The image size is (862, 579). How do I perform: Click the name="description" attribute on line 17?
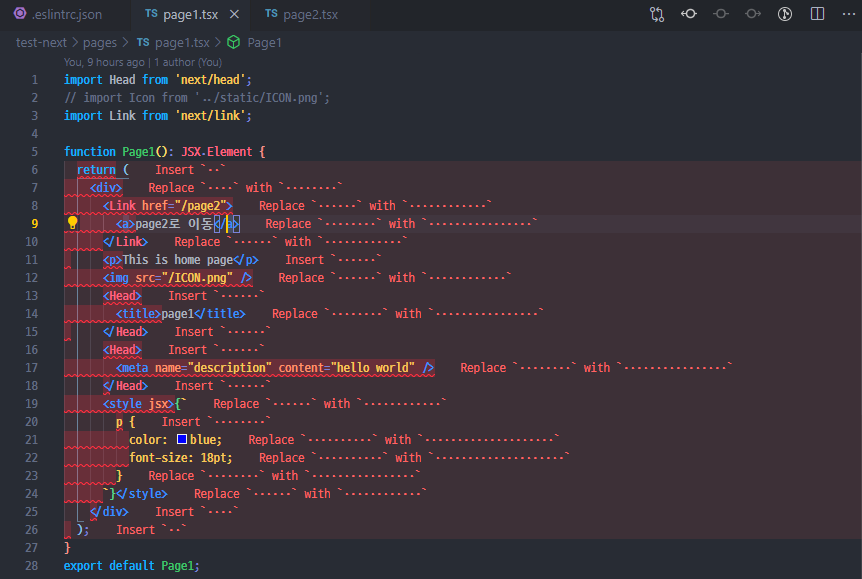(x=213, y=367)
